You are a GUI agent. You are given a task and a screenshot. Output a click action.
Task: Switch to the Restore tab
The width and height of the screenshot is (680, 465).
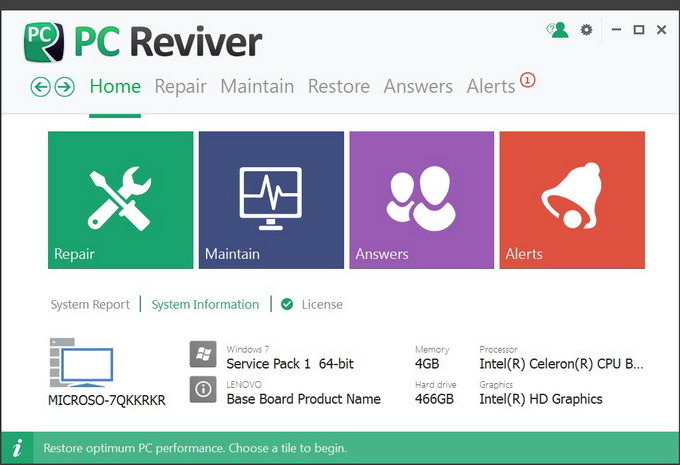[x=339, y=86]
